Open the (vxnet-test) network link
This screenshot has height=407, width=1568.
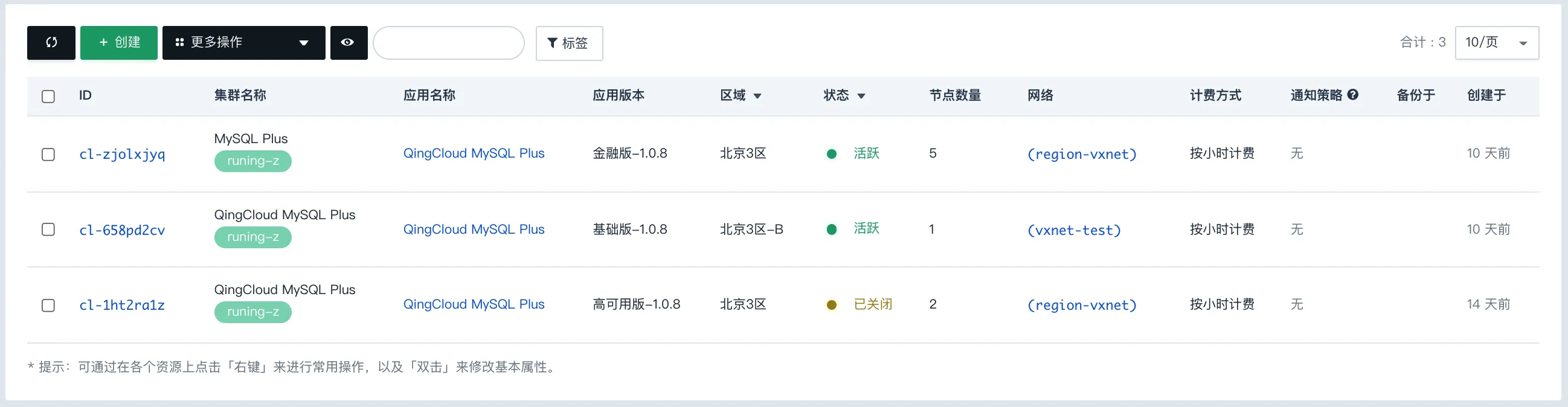coord(1074,230)
